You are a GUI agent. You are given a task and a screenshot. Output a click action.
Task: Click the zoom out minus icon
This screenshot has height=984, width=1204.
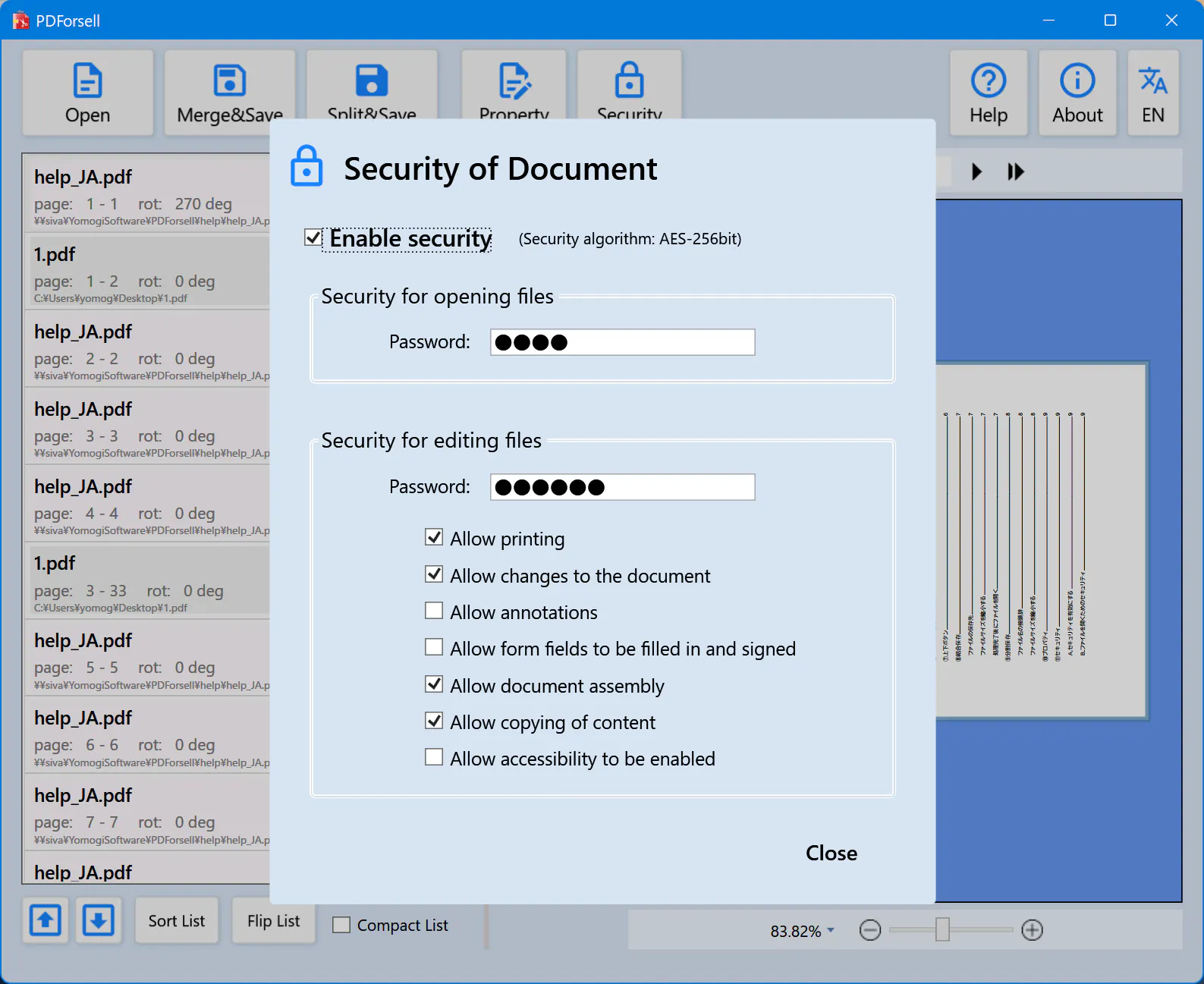click(x=870, y=930)
